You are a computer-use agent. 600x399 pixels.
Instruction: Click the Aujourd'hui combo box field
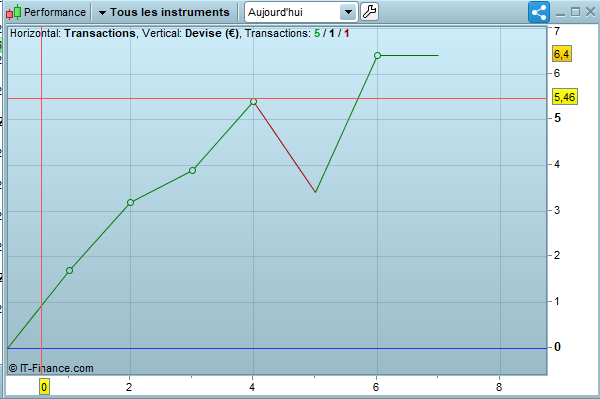coord(301,12)
